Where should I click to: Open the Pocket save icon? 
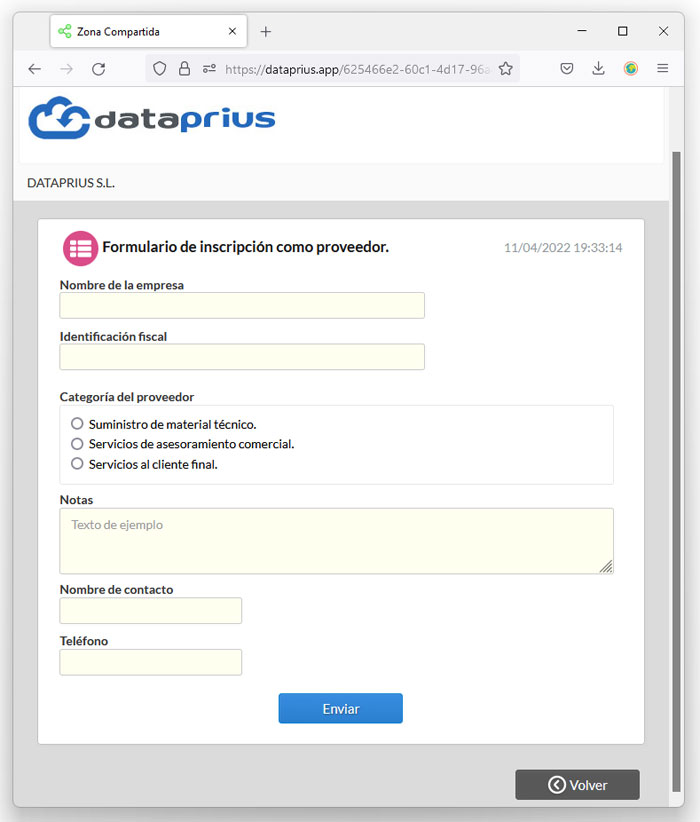point(567,68)
